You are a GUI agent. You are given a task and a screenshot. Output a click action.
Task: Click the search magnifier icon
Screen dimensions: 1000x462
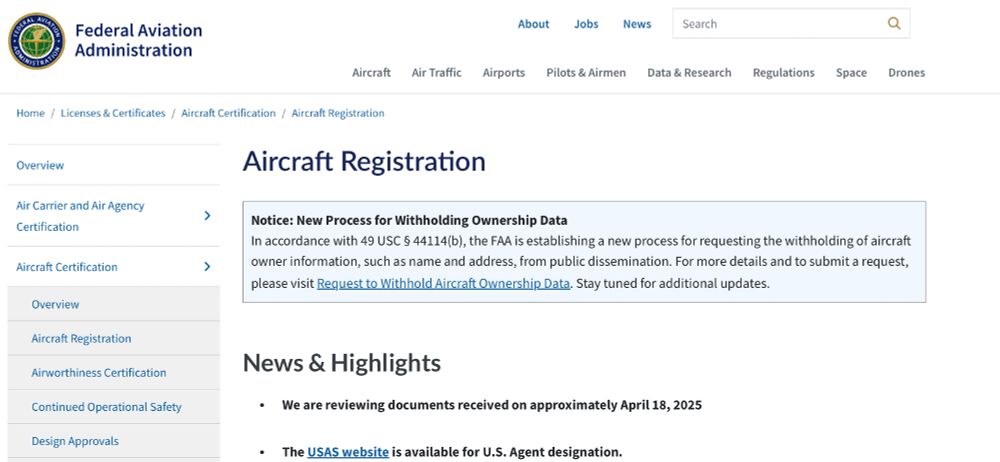pyautogui.click(x=894, y=24)
